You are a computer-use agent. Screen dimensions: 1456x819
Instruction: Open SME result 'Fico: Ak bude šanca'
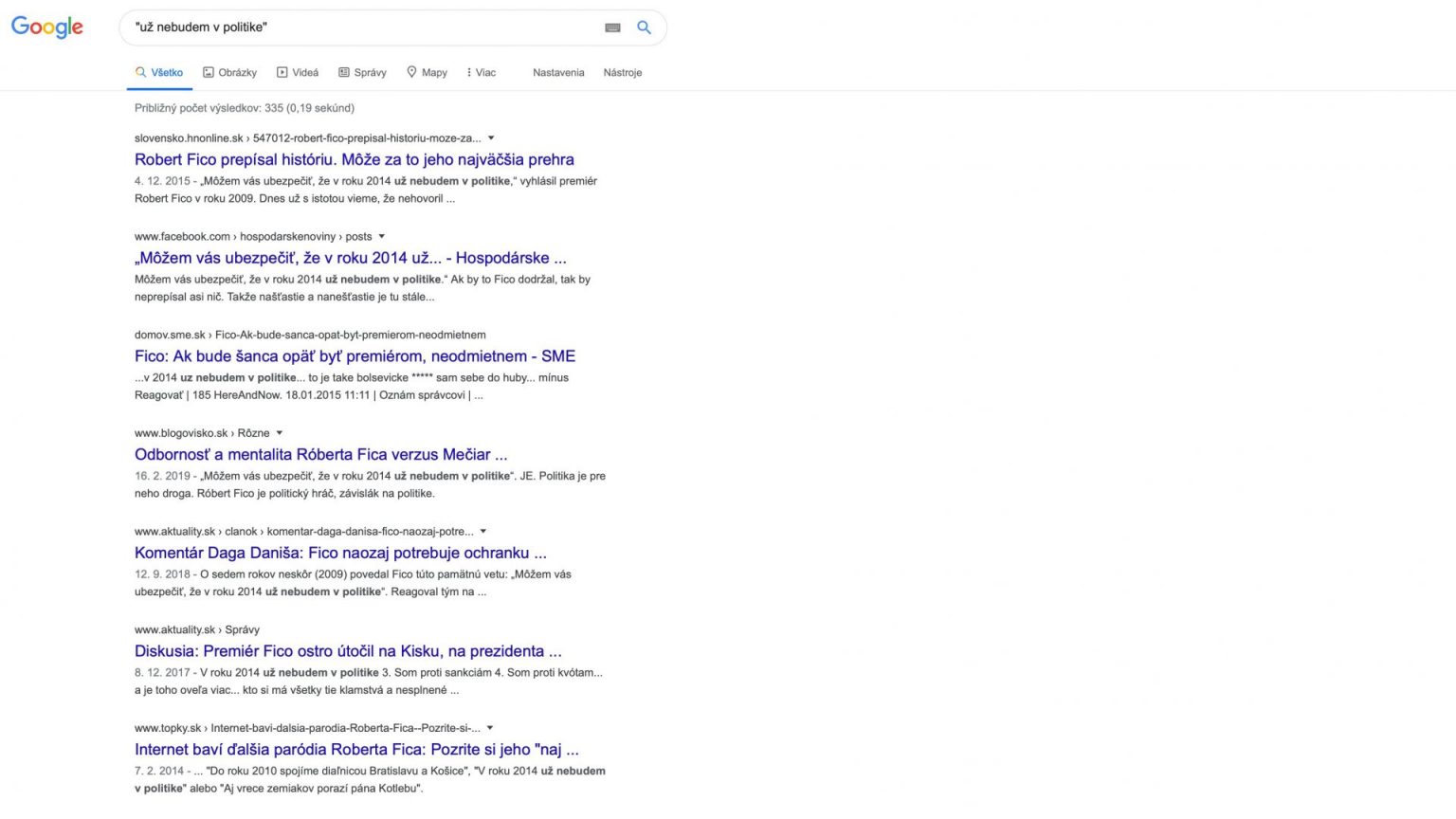coord(355,356)
